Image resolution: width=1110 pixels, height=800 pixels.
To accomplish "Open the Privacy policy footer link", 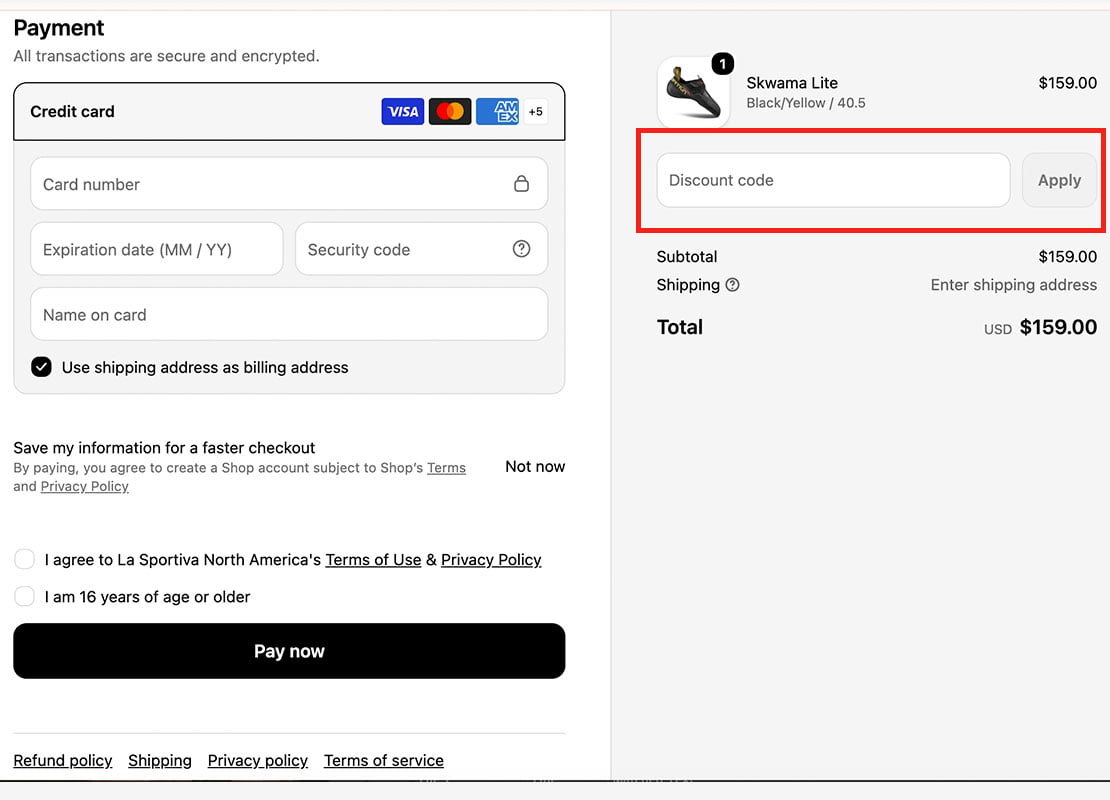I will 258,760.
